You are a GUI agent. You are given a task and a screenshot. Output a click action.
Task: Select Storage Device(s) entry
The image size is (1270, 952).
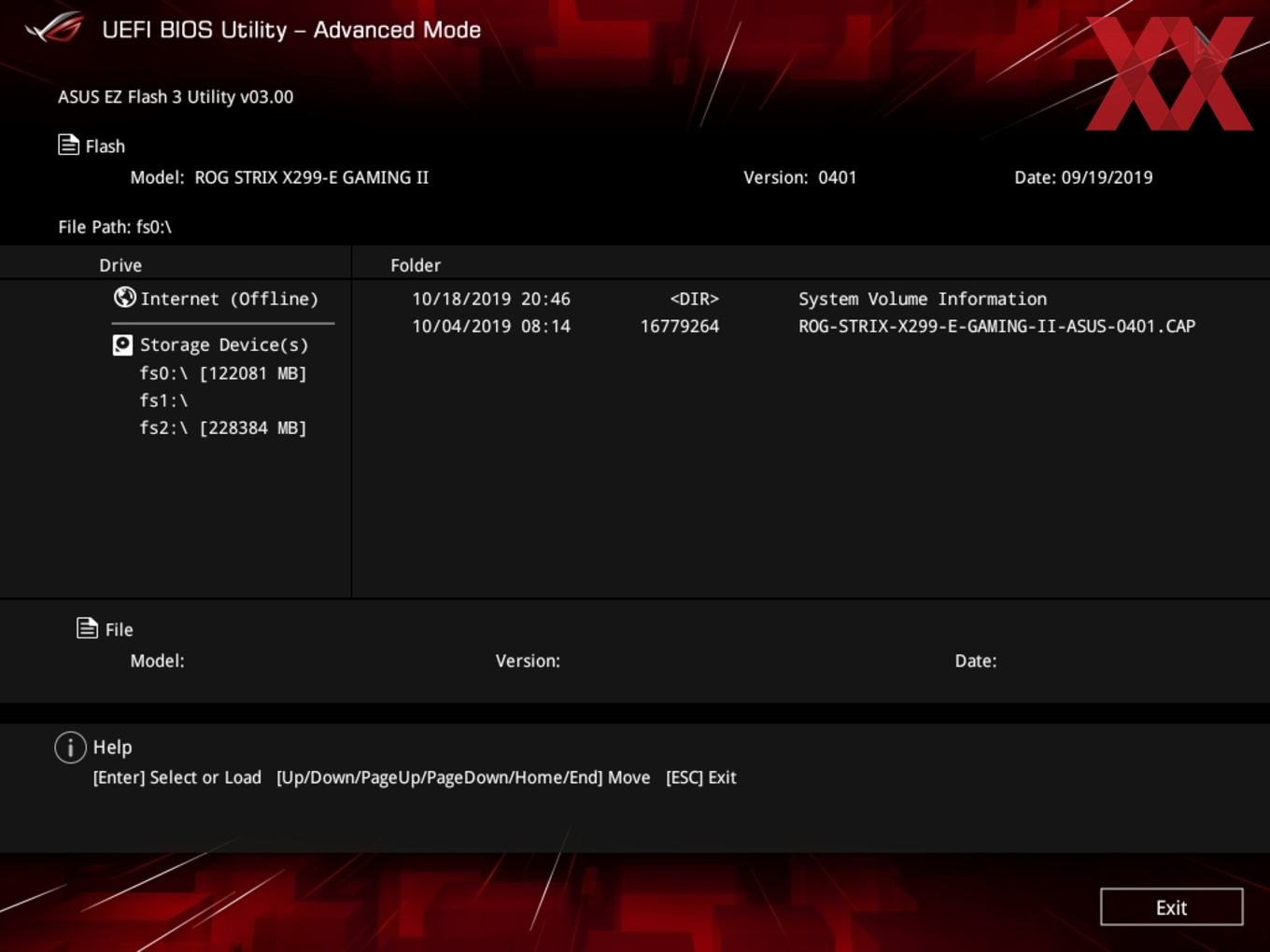point(224,344)
